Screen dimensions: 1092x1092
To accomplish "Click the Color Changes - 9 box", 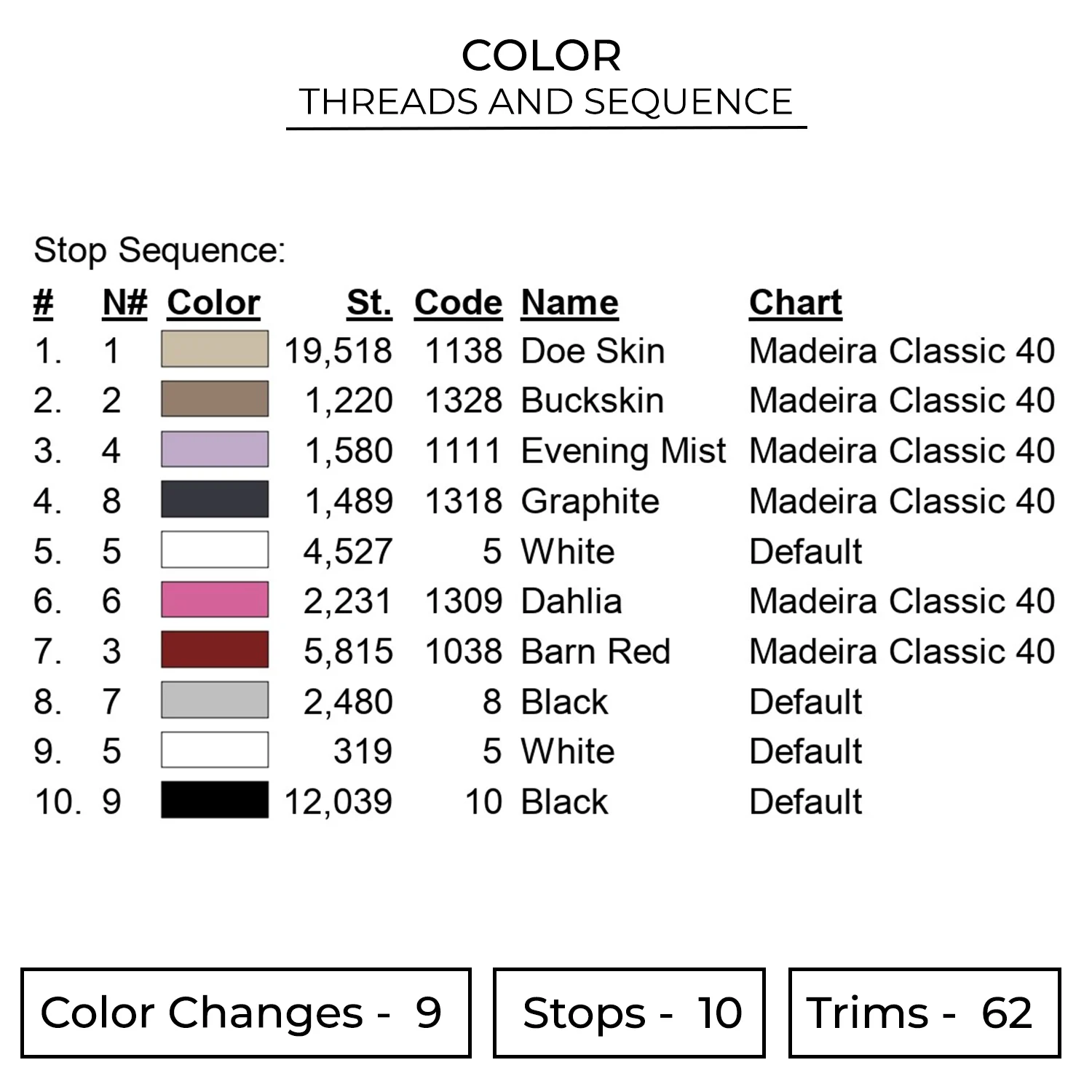I will pyautogui.click(x=245, y=1013).
